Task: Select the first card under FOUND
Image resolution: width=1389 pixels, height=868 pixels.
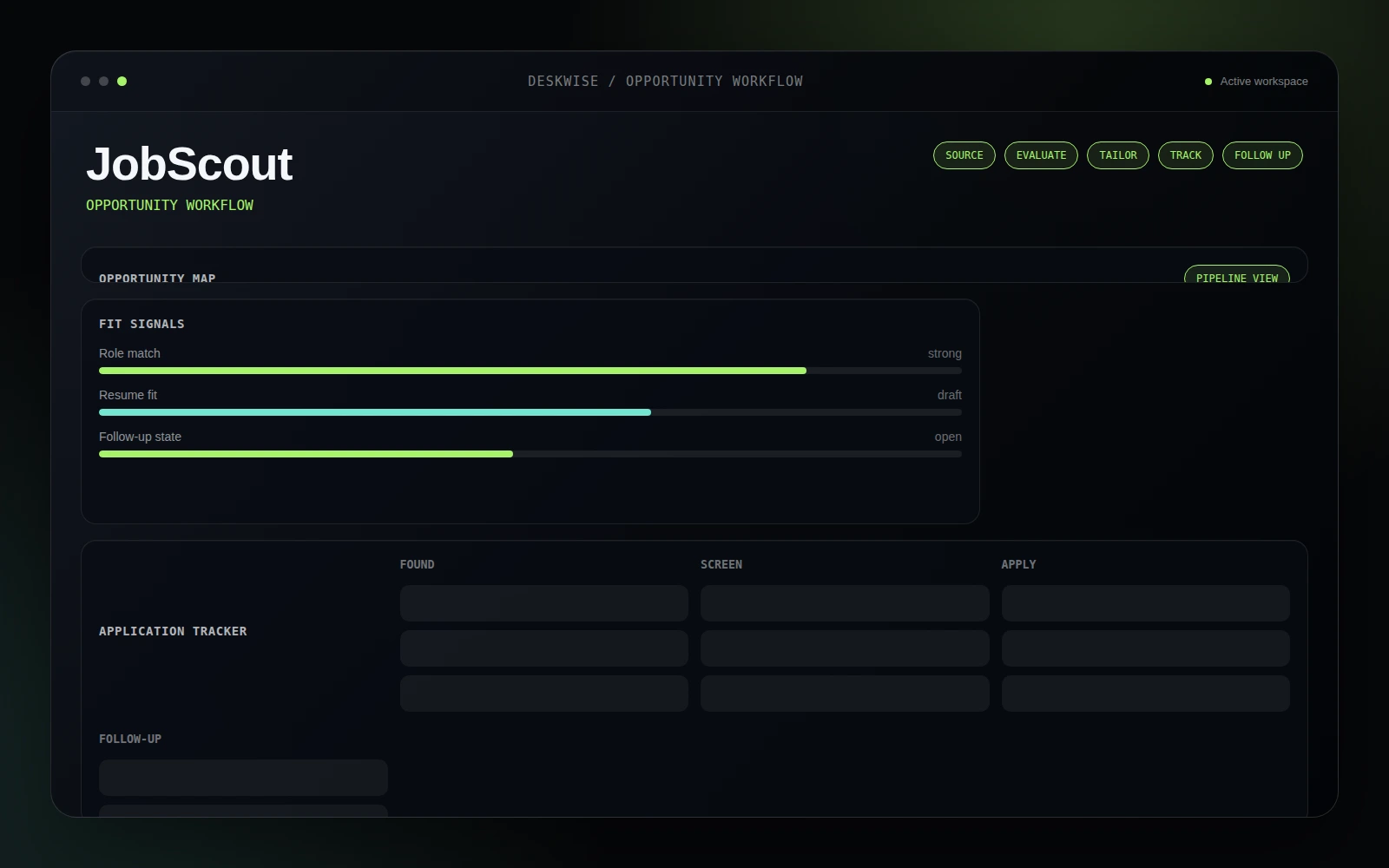Action: point(544,603)
